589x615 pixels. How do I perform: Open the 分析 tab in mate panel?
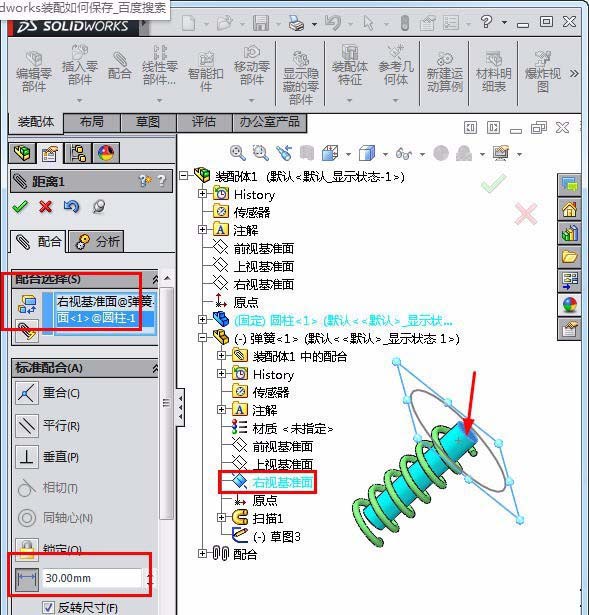pos(96,241)
